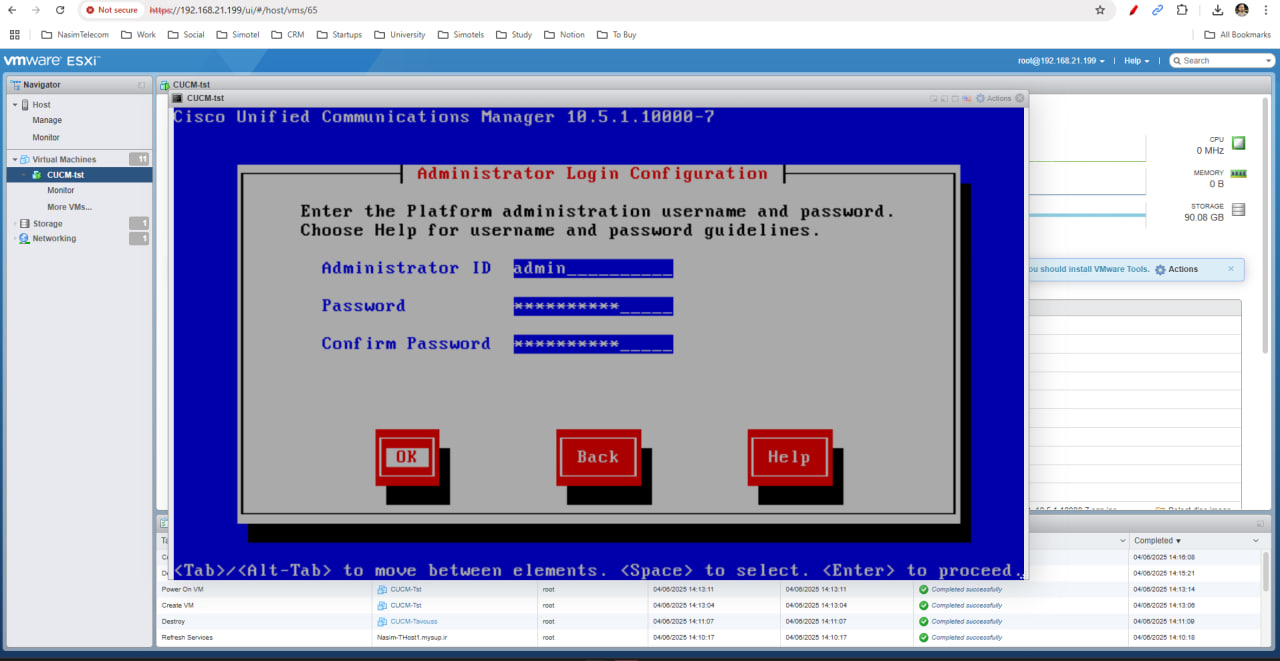
Task: Click the Help button in the console
Action: point(789,457)
